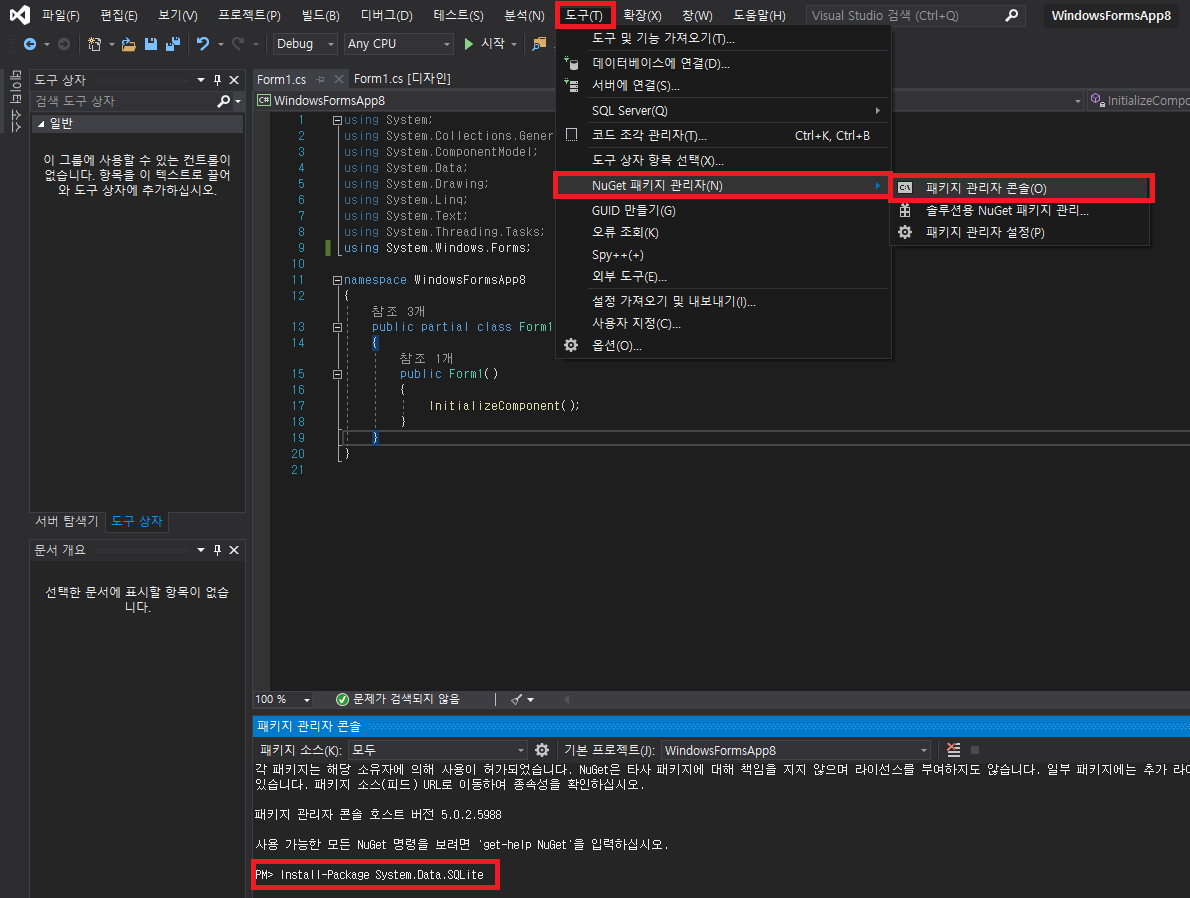Click the code cleanup broom icon
The width and height of the screenshot is (1190, 898).
tap(517, 699)
